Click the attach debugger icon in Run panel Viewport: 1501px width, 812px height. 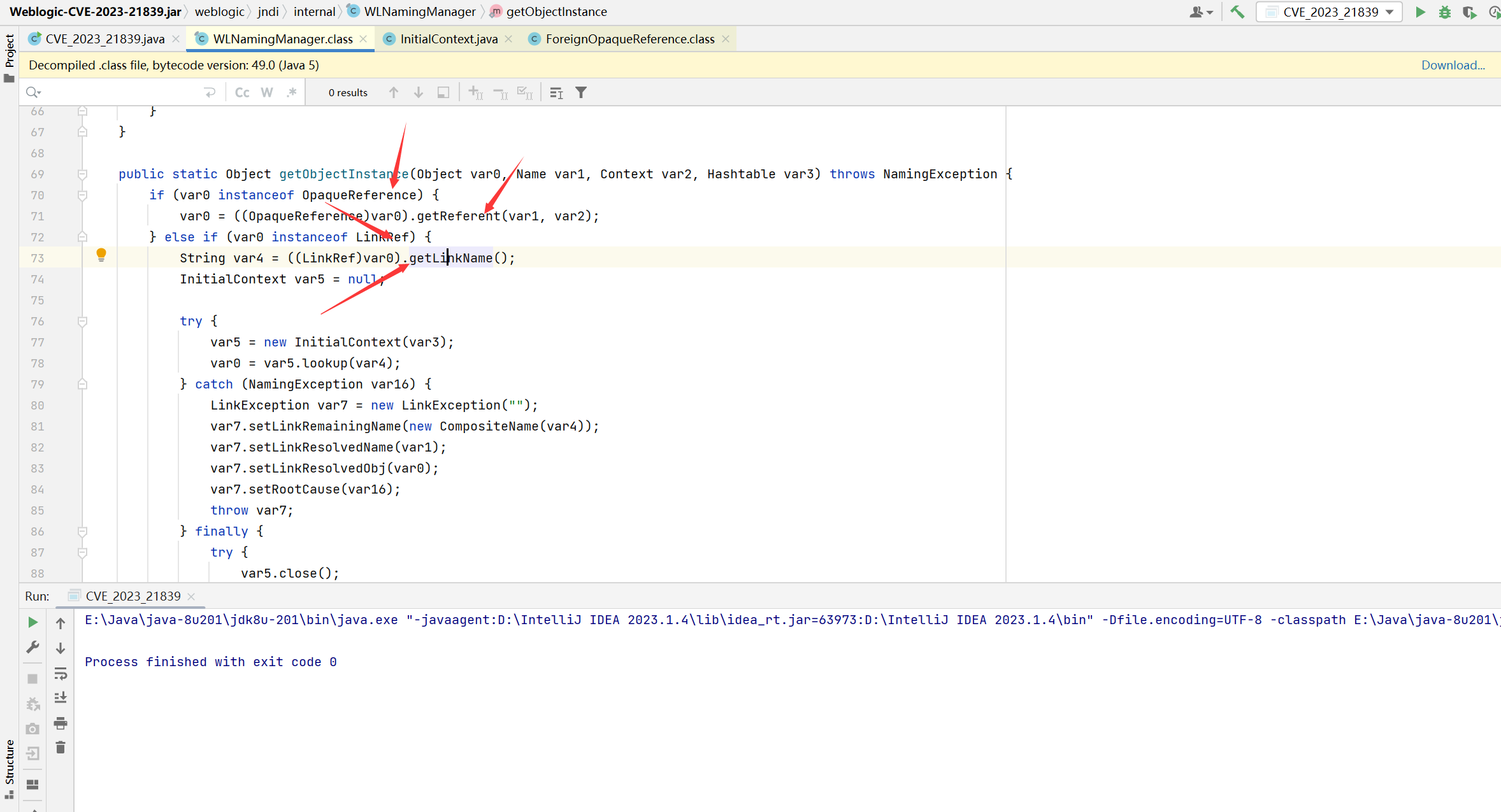pos(33,704)
